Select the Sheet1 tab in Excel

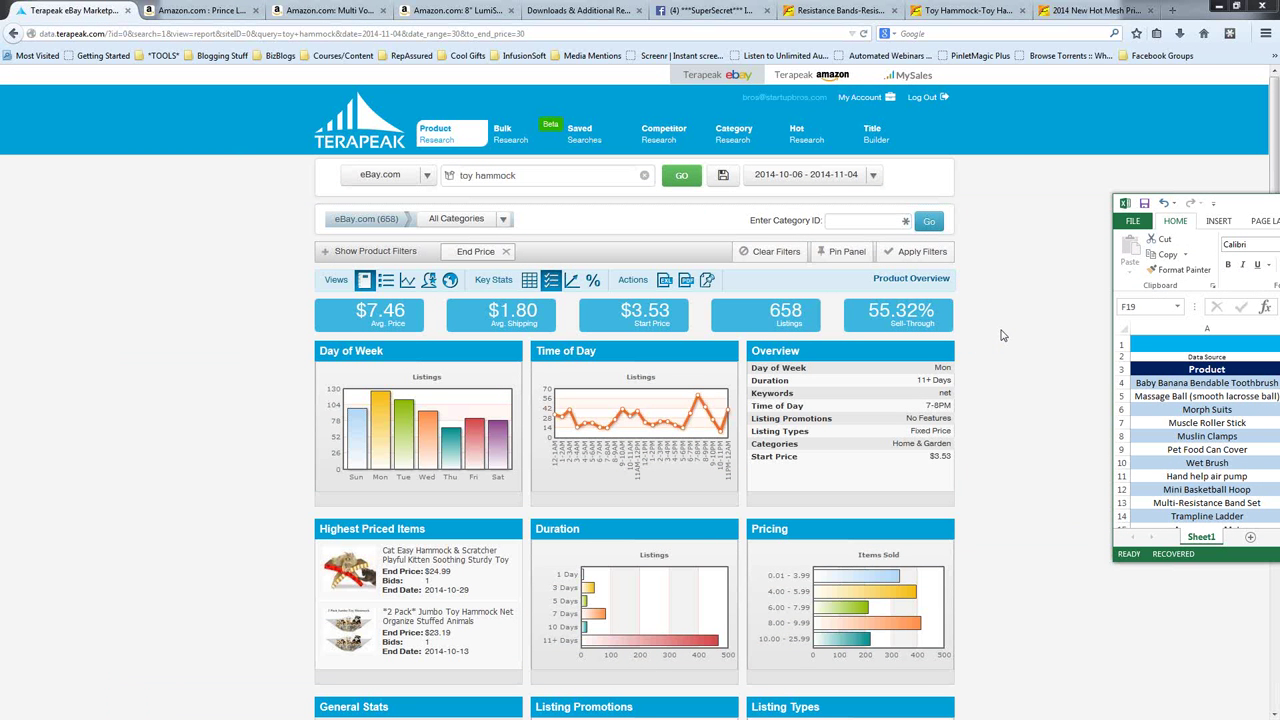pos(1201,537)
